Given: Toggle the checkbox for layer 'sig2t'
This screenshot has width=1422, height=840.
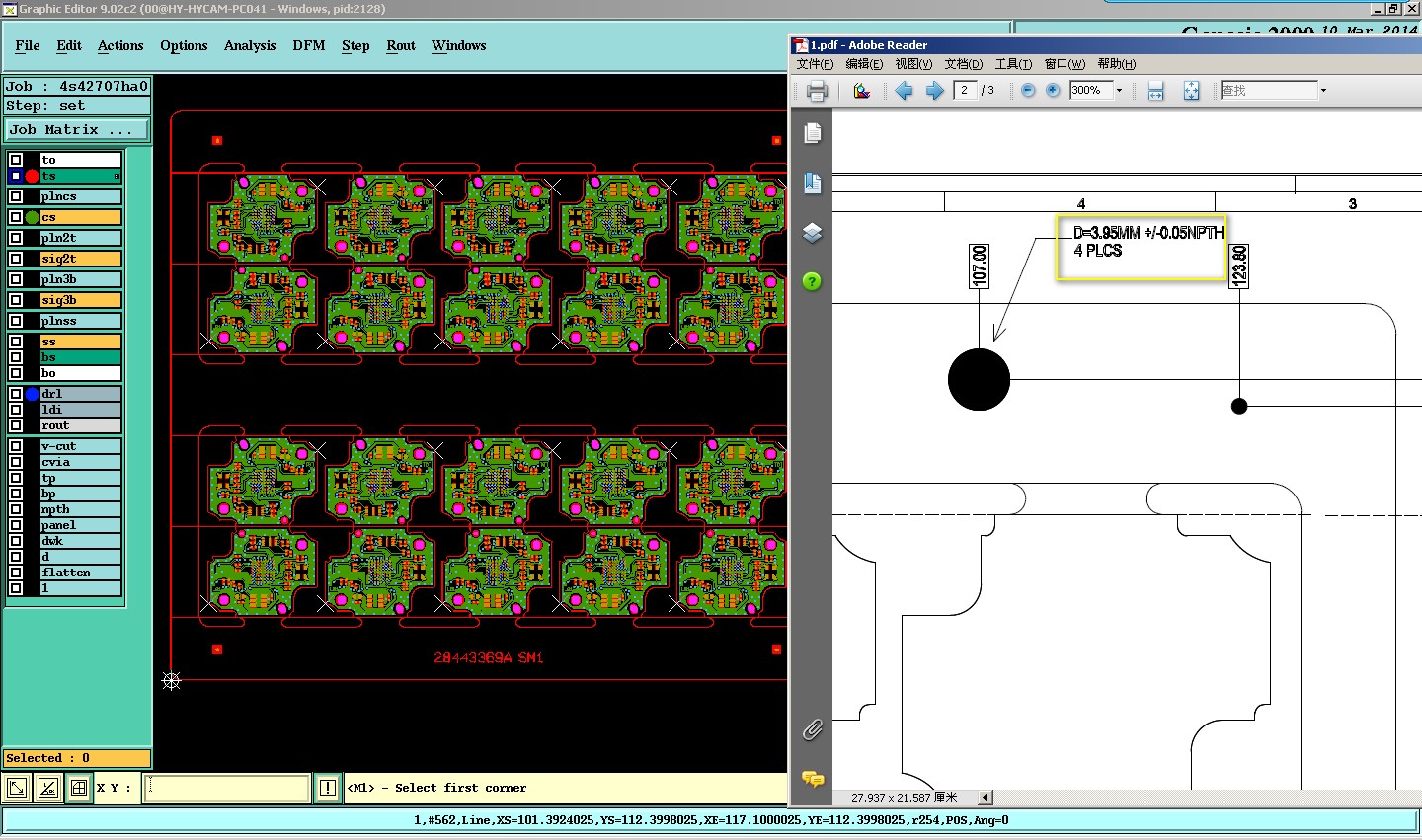Looking at the screenshot, I should click(x=16, y=259).
